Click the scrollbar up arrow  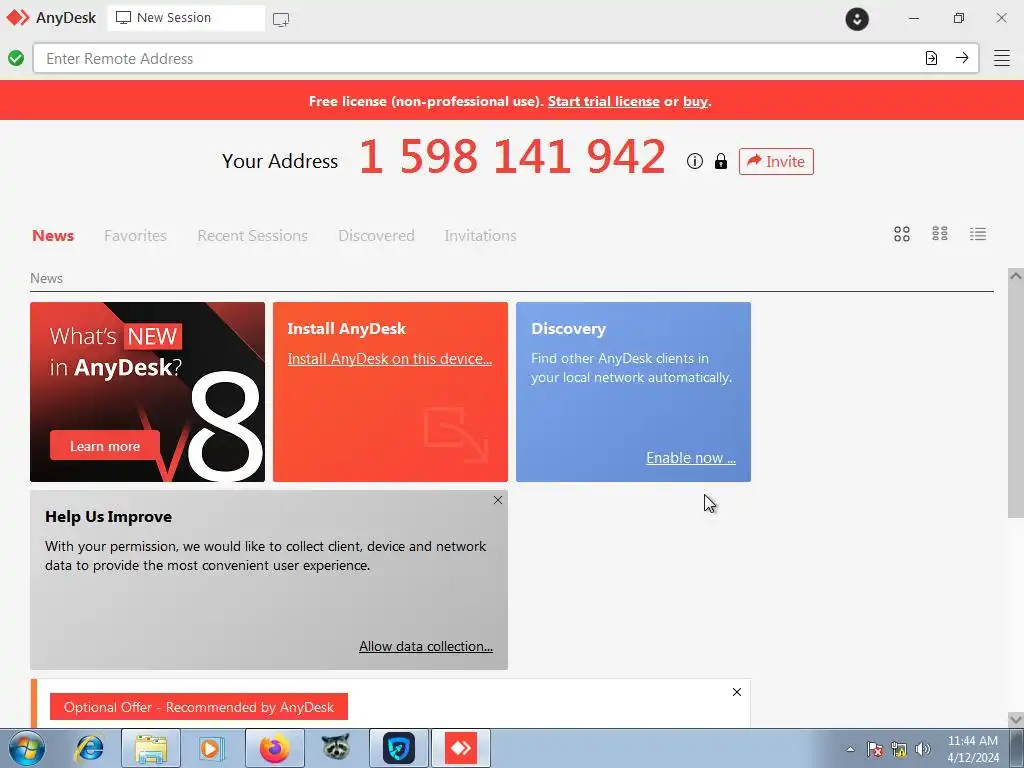click(x=1016, y=276)
